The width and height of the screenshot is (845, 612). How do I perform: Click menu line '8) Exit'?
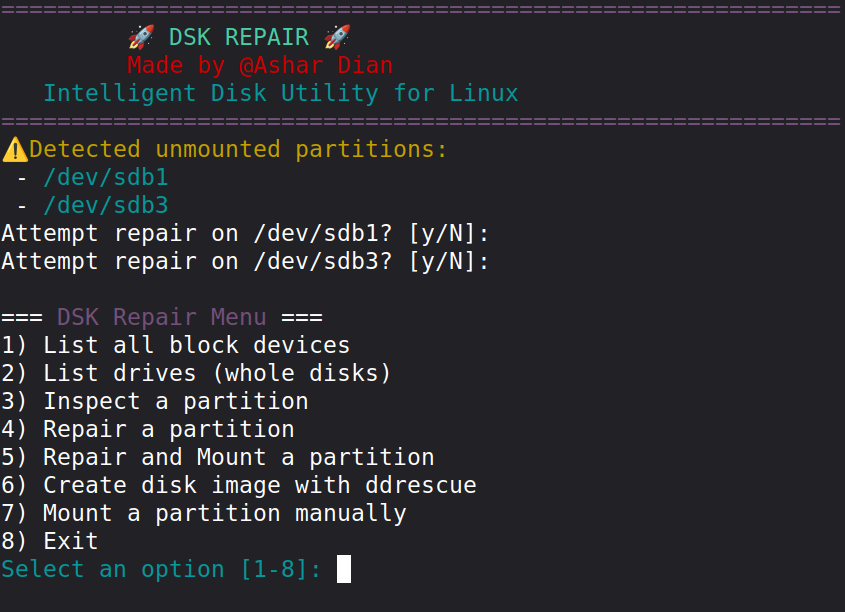tap(50, 541)
